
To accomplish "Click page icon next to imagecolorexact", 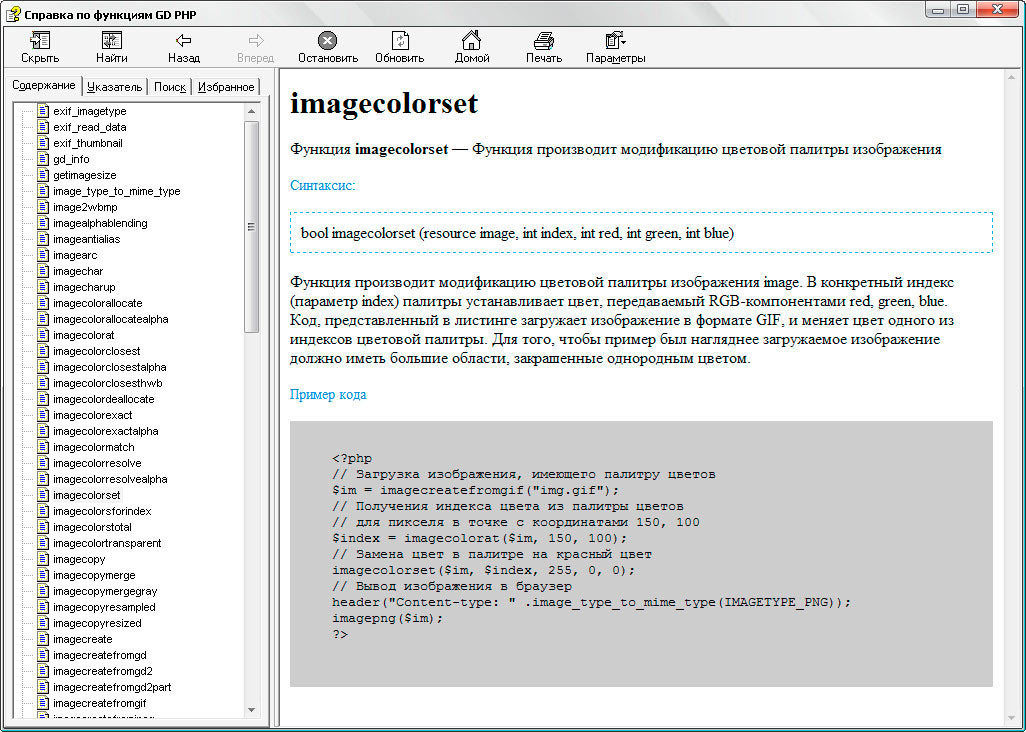I will click(x=43, y=415).
